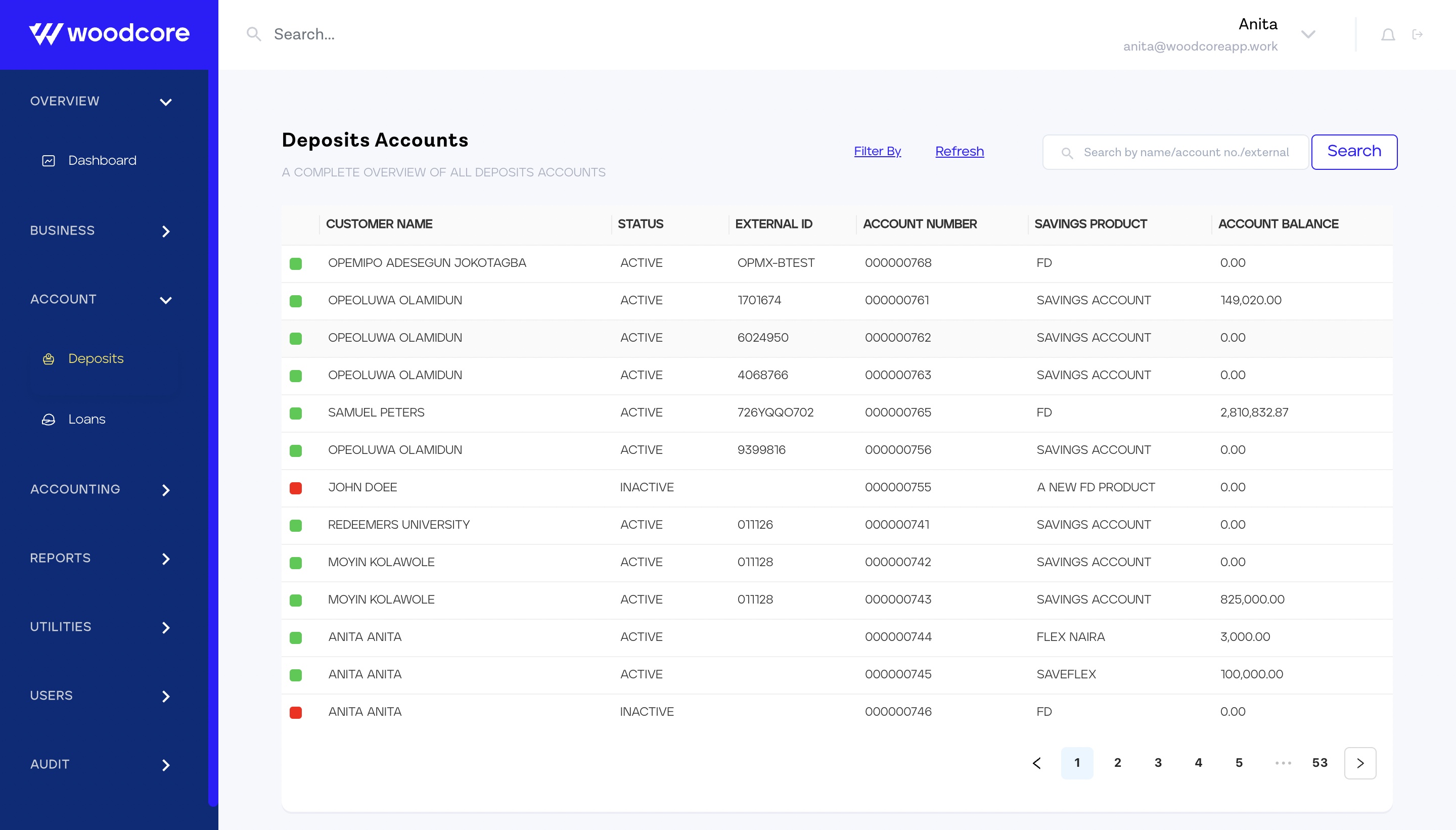Open the Loans menu item

[86, 420]
